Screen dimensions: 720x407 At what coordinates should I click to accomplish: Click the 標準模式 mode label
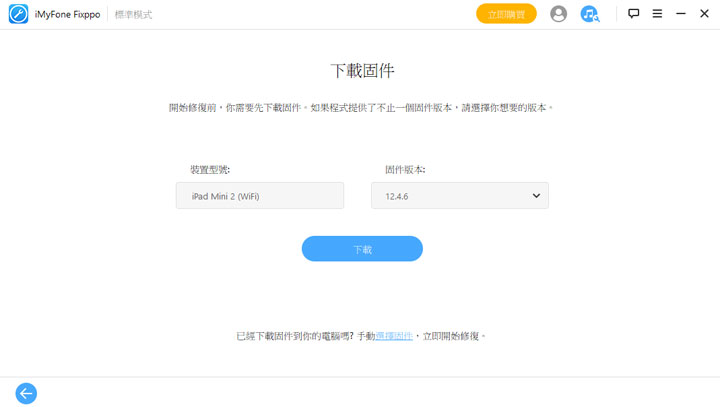[134, 15]
